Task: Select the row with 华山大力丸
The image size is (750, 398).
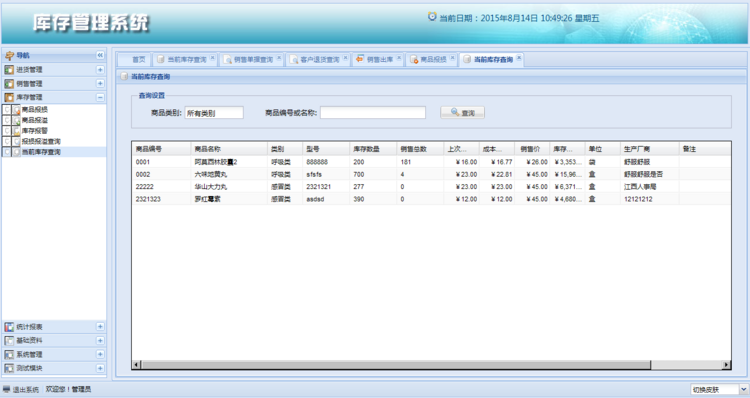Action: [x=431, y=187]
